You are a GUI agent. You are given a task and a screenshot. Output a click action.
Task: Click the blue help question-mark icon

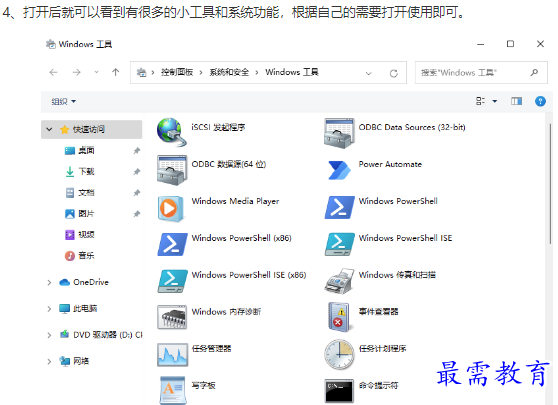coord(540,101)
